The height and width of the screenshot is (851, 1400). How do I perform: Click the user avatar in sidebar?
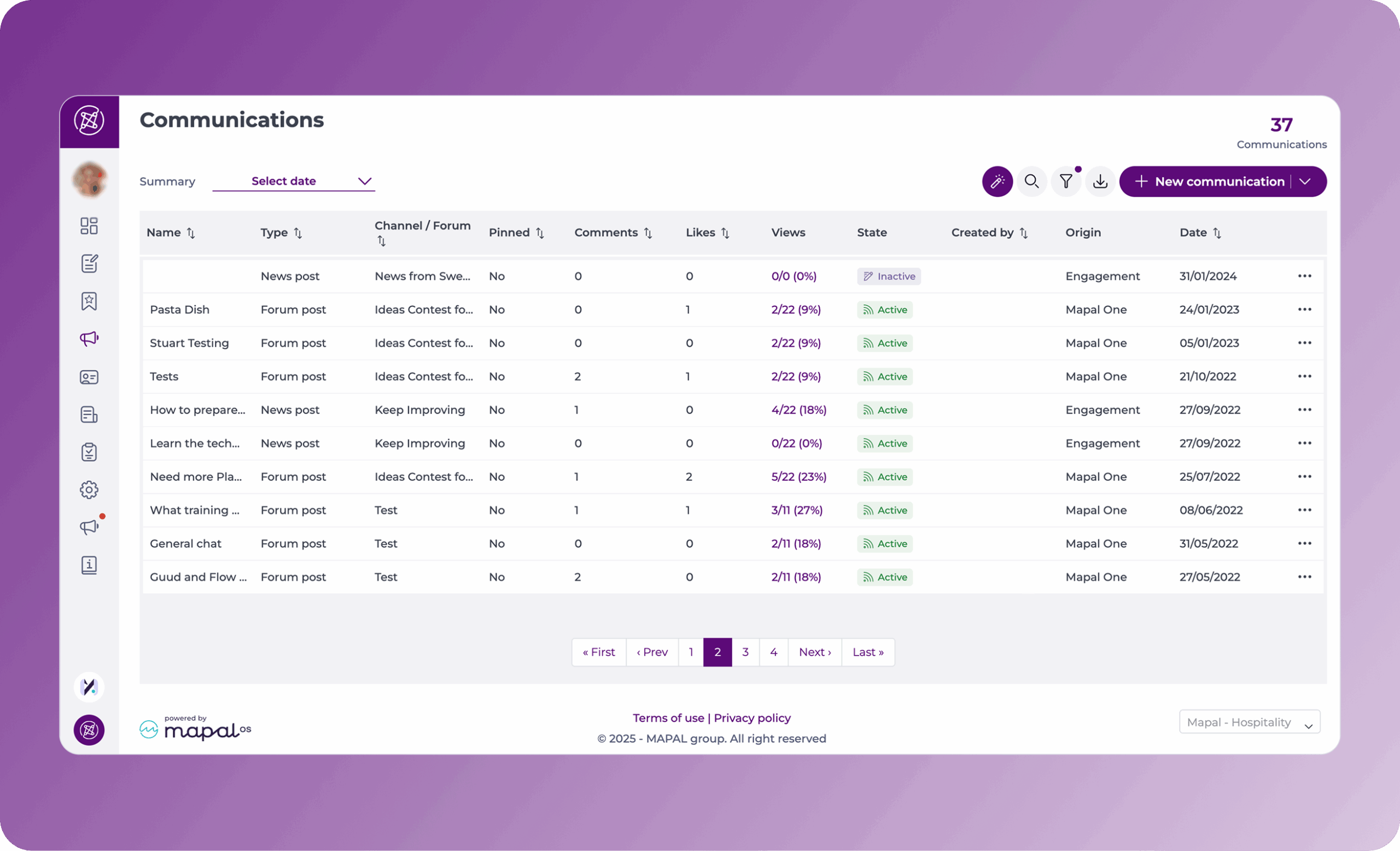89,179
